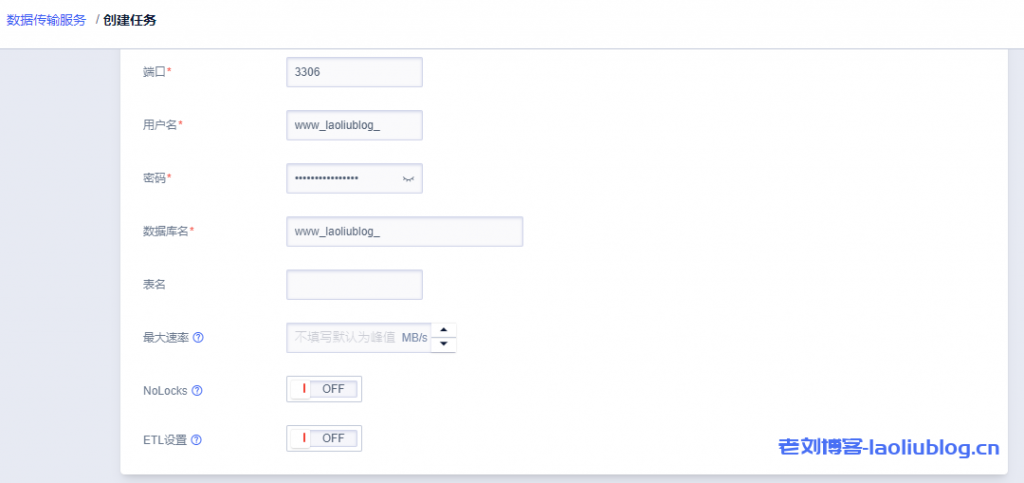Open the help icon next to ETL设置
1024x483 pixels.
197,439
